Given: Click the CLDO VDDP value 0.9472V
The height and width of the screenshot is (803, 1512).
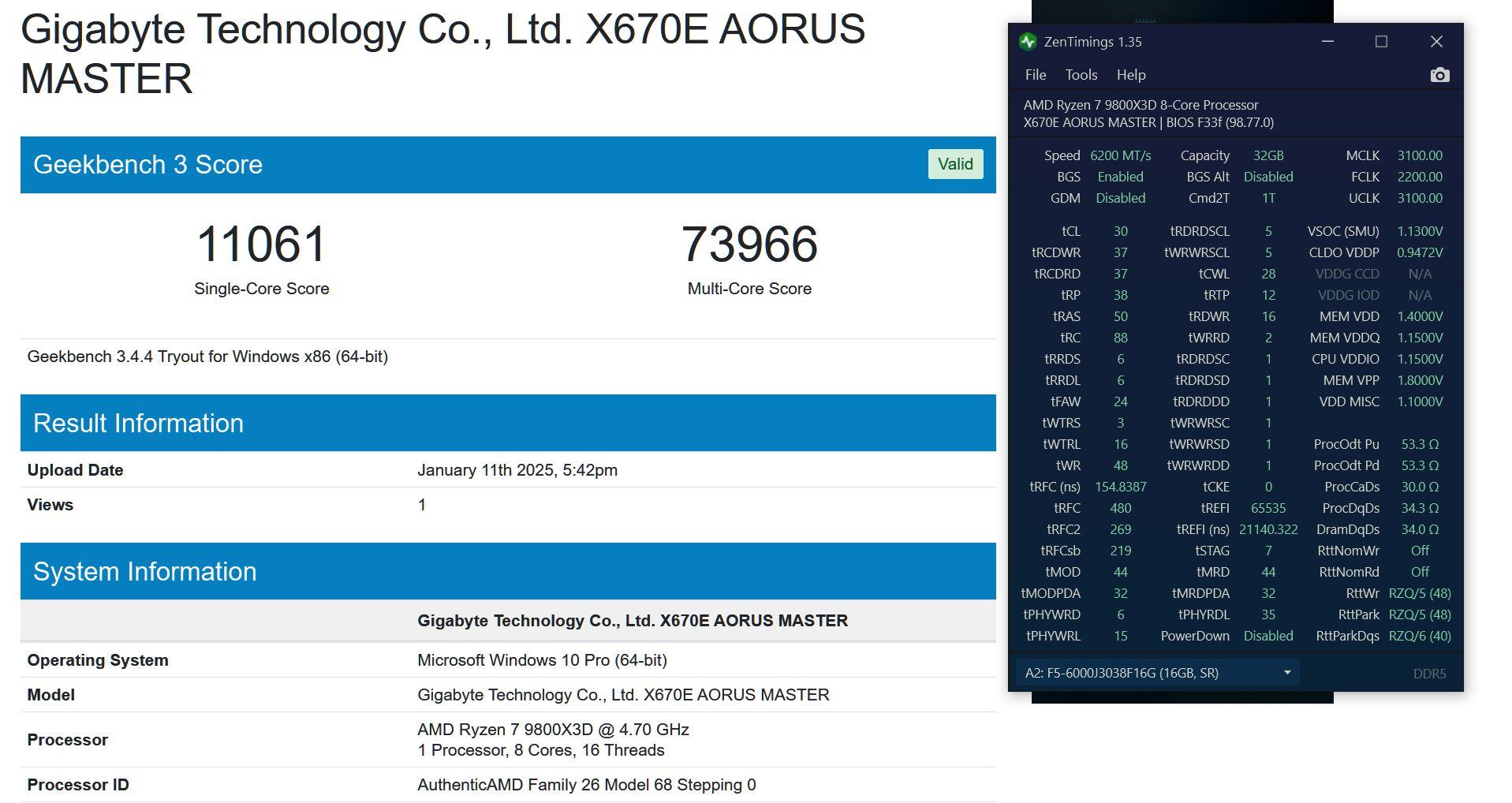Looking at the screenshot, I should (1420, 252).
